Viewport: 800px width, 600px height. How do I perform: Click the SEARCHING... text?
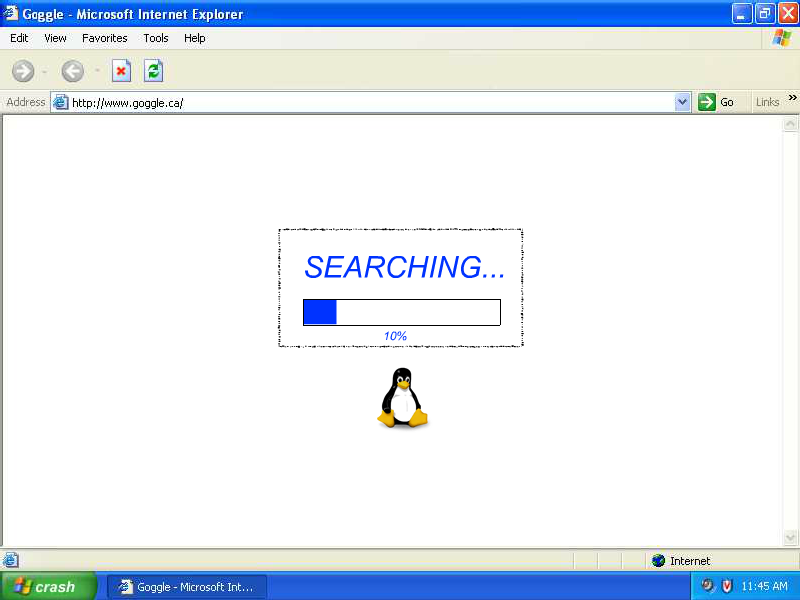[x=405, y=267]
